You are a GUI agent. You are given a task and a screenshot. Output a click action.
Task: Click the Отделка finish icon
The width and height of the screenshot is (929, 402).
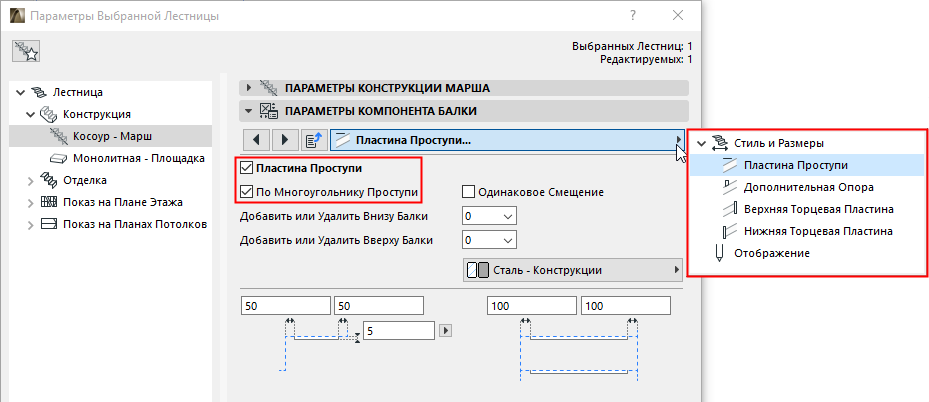49,180
